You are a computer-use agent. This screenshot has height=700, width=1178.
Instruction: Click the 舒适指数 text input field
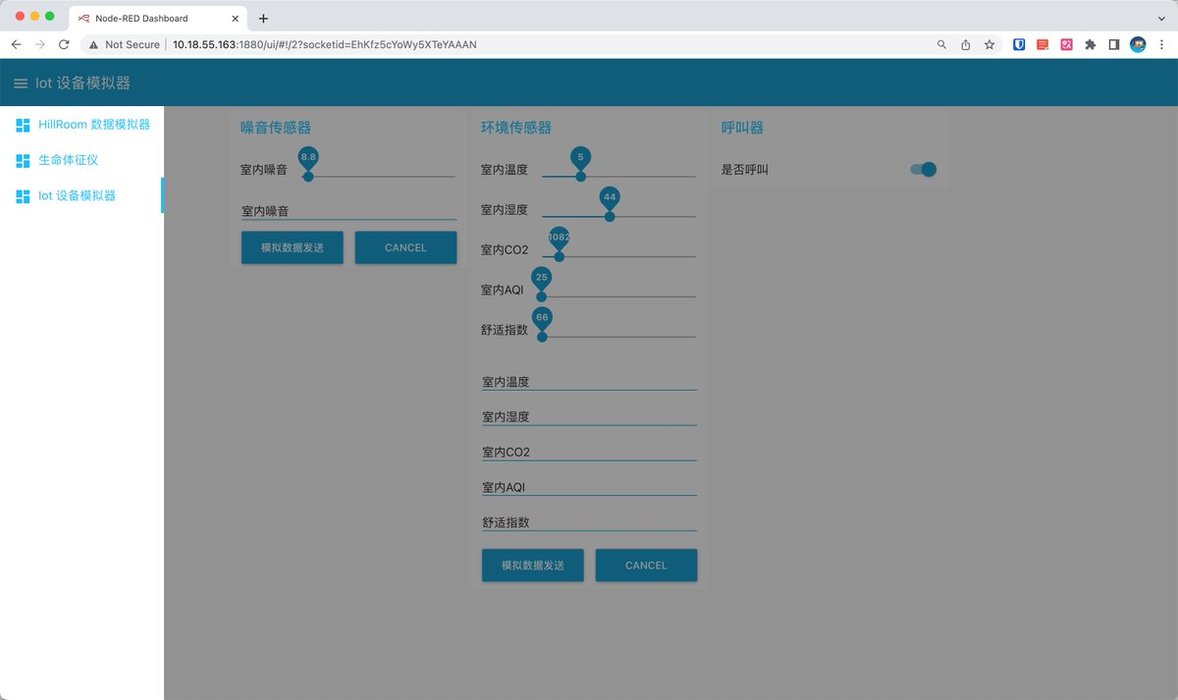point(589,522)
